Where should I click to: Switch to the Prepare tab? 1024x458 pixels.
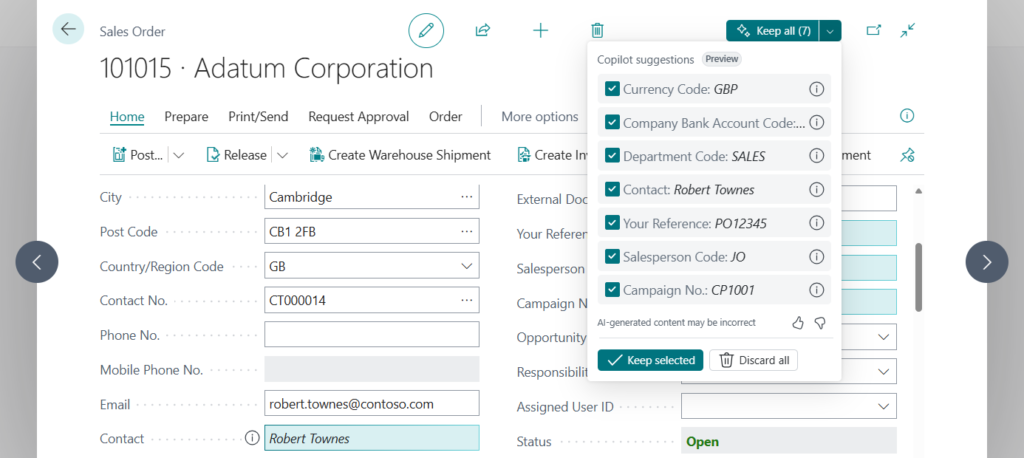click(x=186, y=117)
